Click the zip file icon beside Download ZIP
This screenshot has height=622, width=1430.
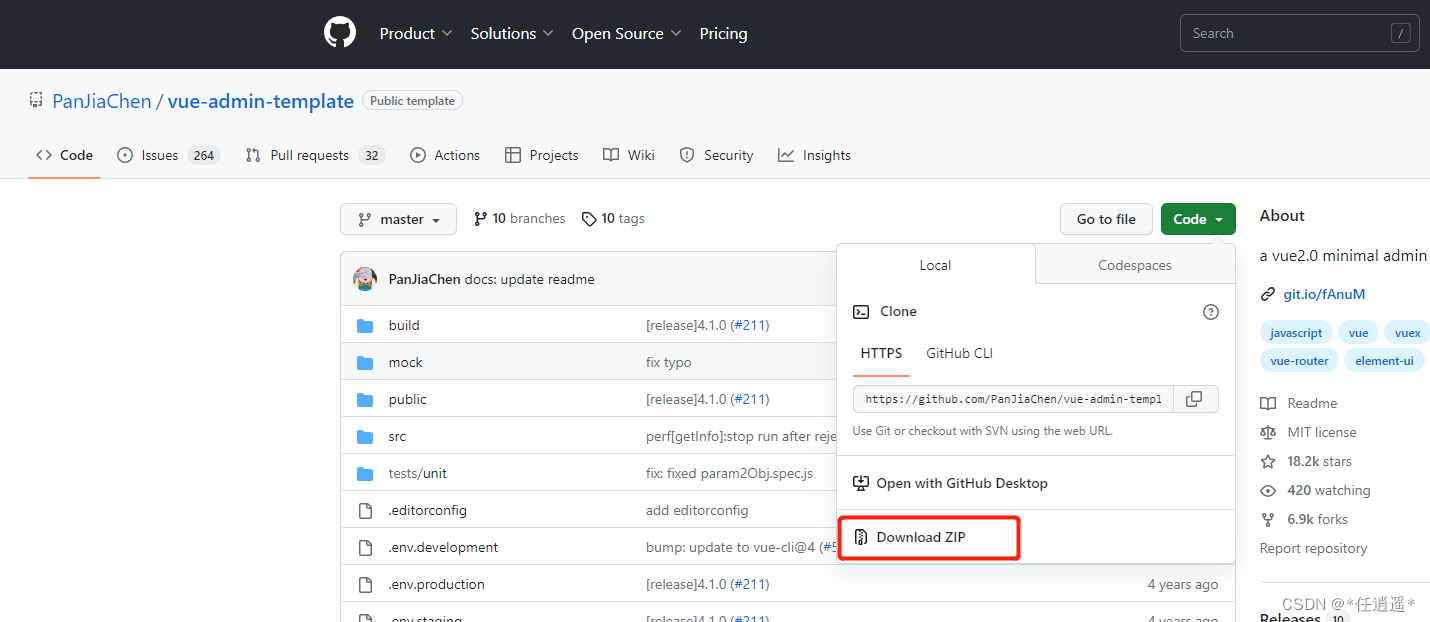point(861,537)
